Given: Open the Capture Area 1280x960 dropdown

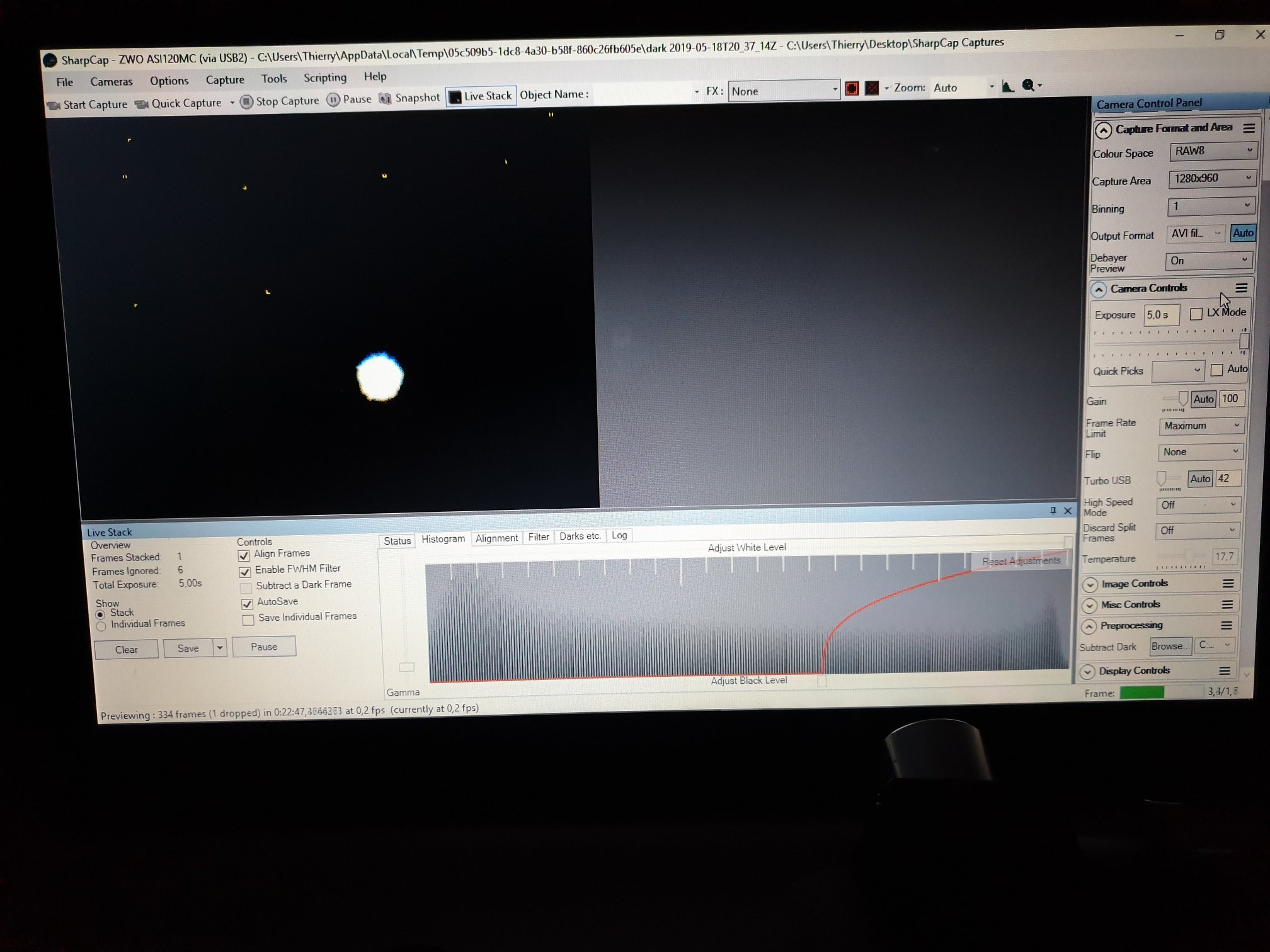Looking at the screenshot, I should (x=1212, y=178).
